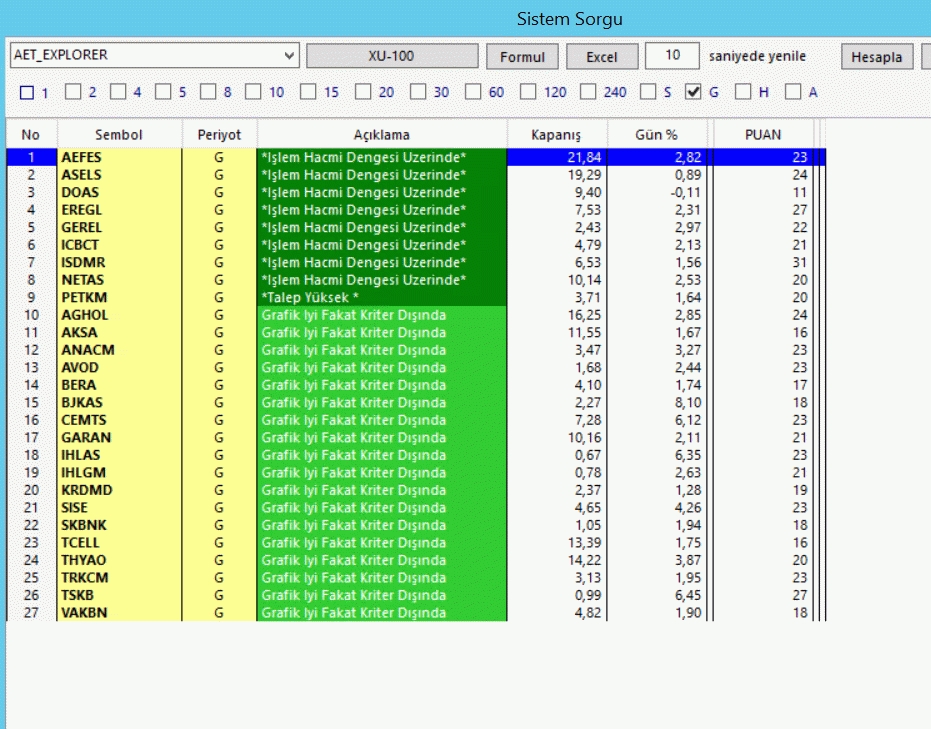Select the THYAO symbol cell
931x729 pixels.
click(119, 560)
